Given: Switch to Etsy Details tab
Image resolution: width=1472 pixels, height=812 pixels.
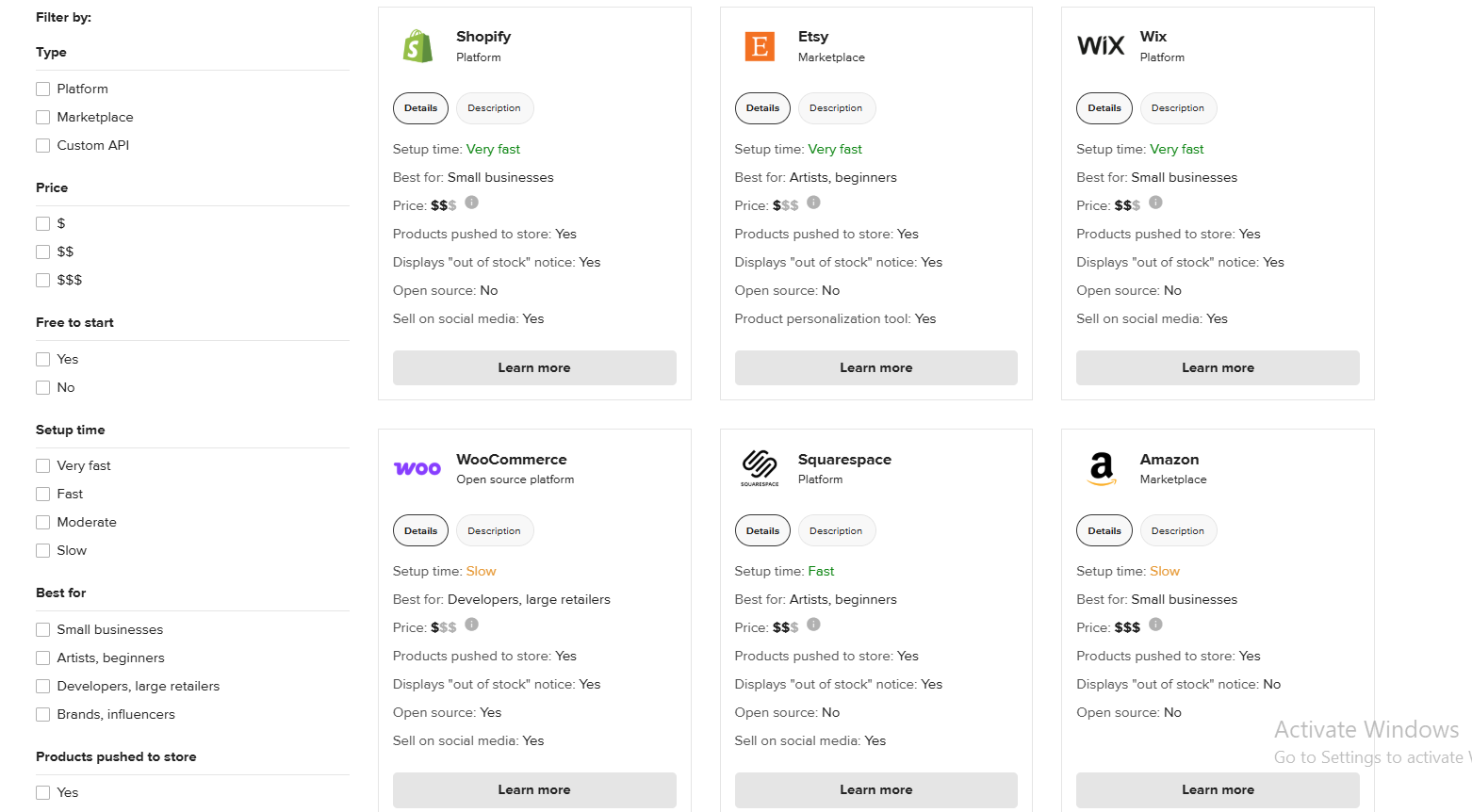Looking at the screenshot, I should (762, 108).
